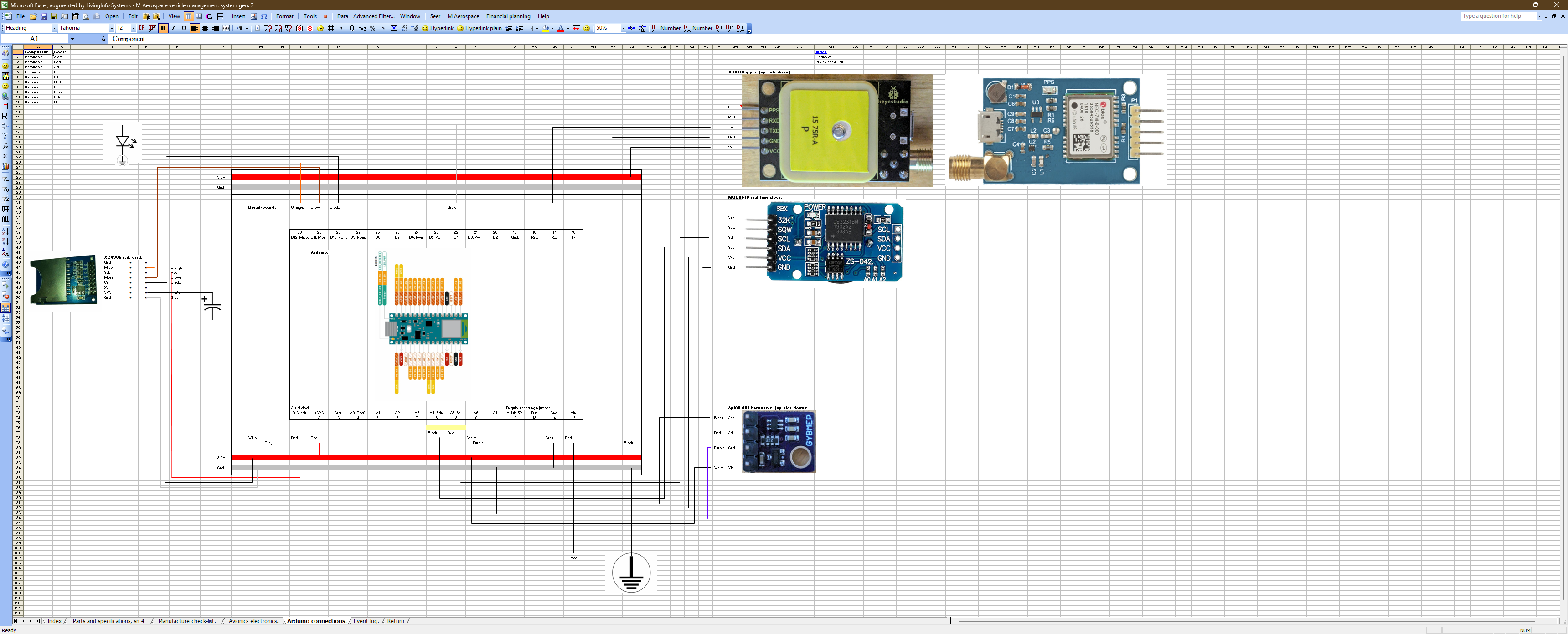Apply the yellow fill color swatch
The image size is (1568, 634).
545,28
